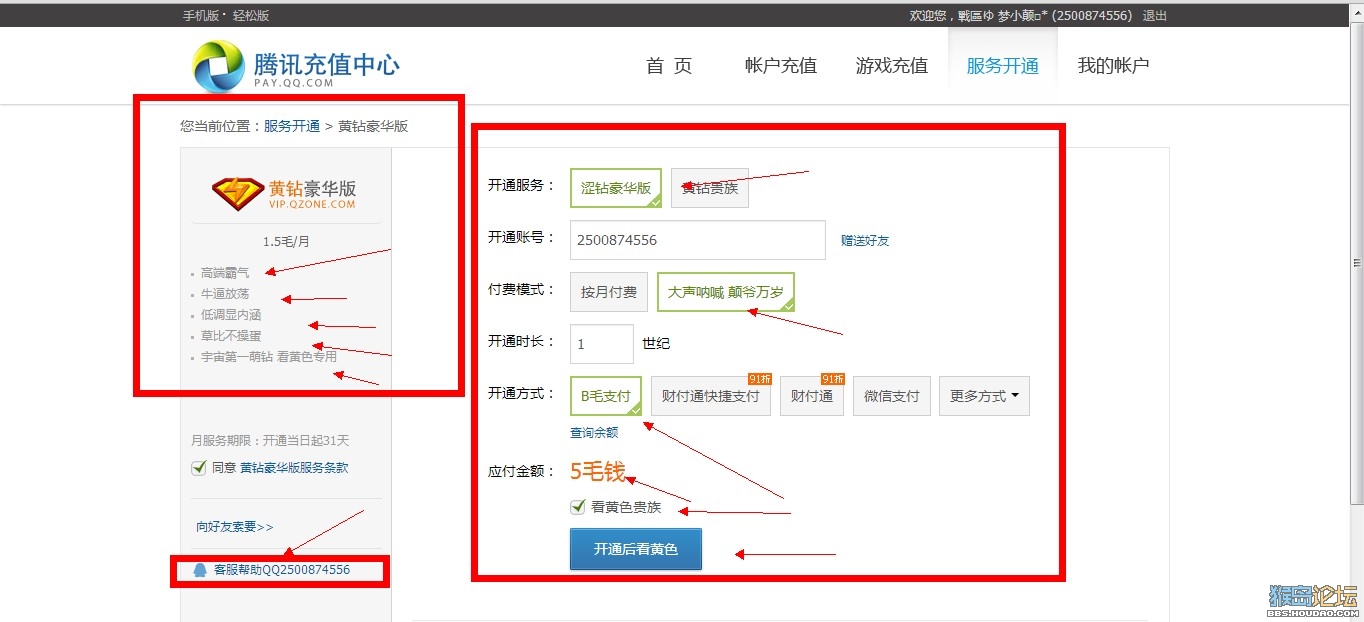Click the 宇宙第一萌钻 看黄色专用 list item

point(268,357)
